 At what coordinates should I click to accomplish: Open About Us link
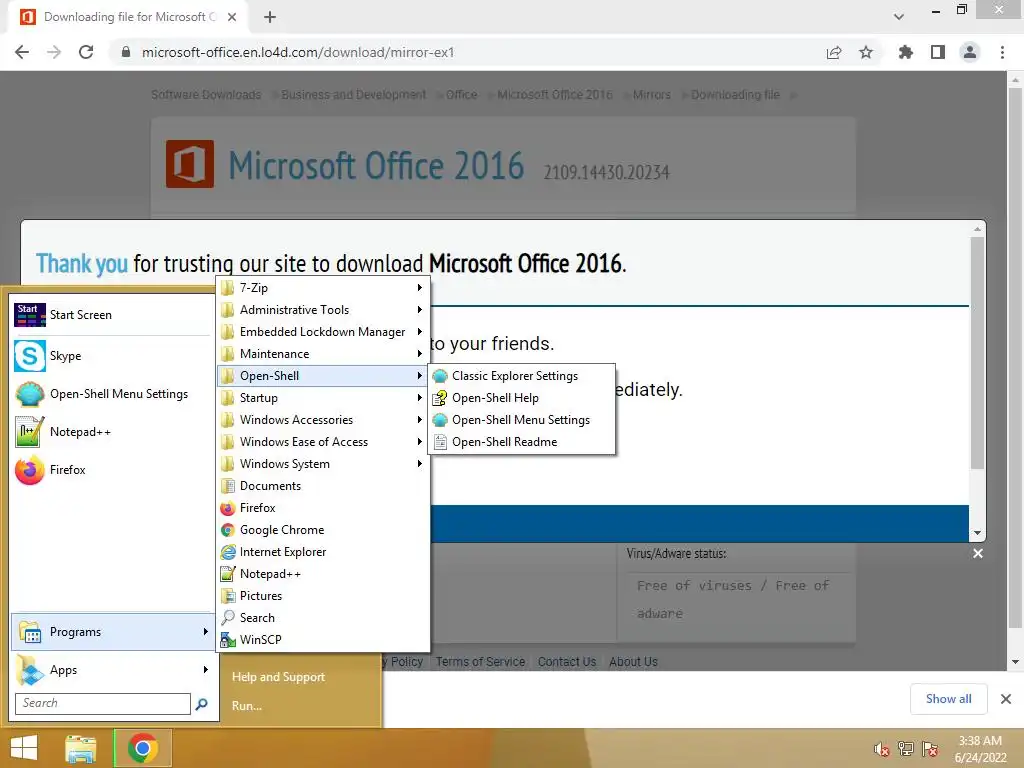(633, 662)
